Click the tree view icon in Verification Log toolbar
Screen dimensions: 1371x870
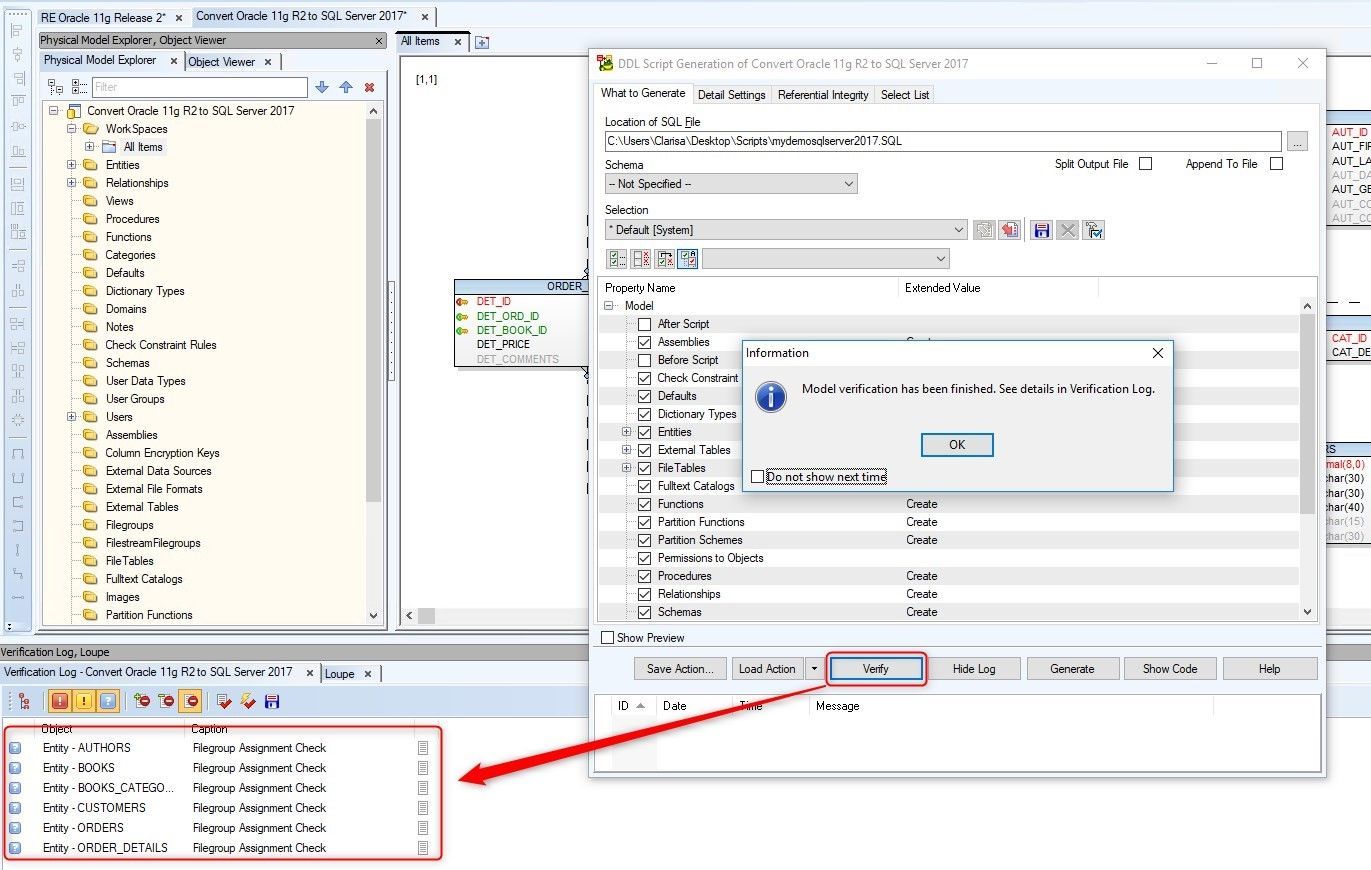coord(24,701)
